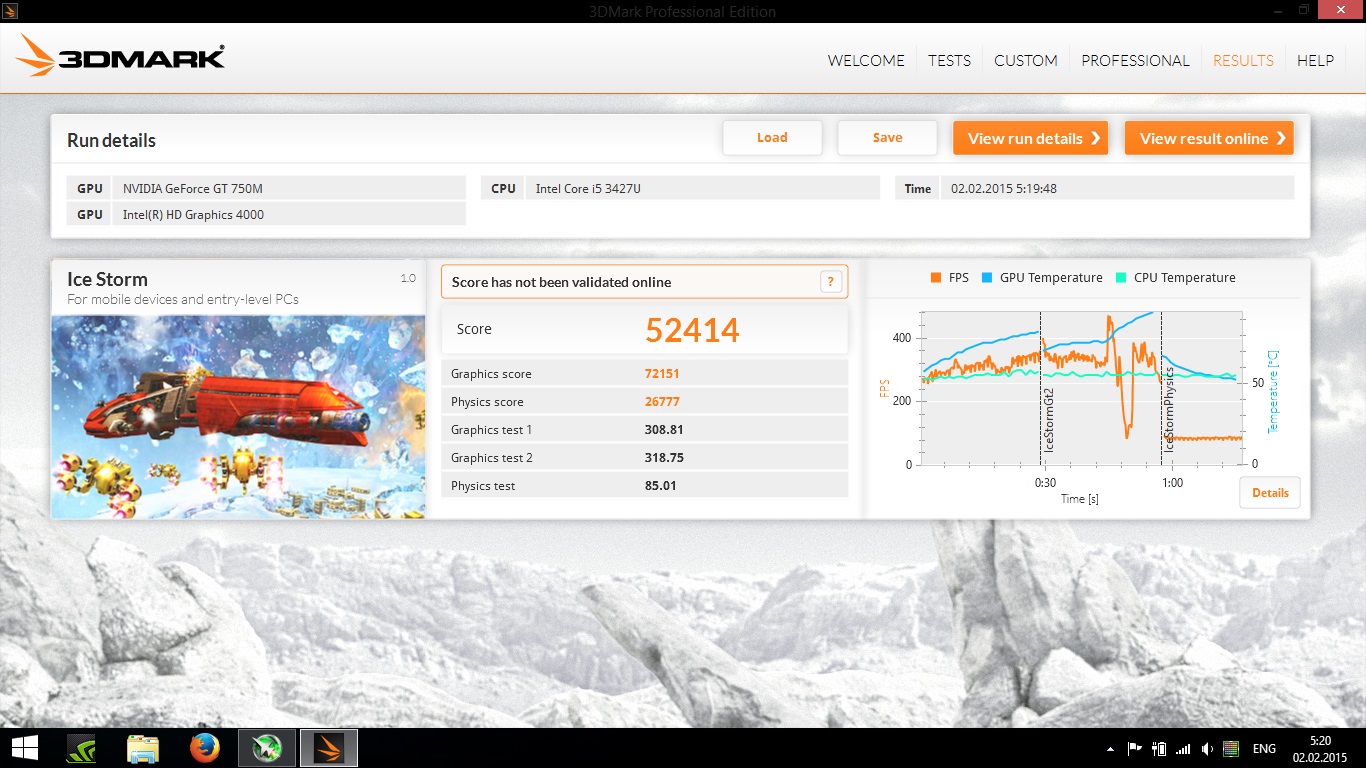Click the 3DMark logo in the header

120,57
